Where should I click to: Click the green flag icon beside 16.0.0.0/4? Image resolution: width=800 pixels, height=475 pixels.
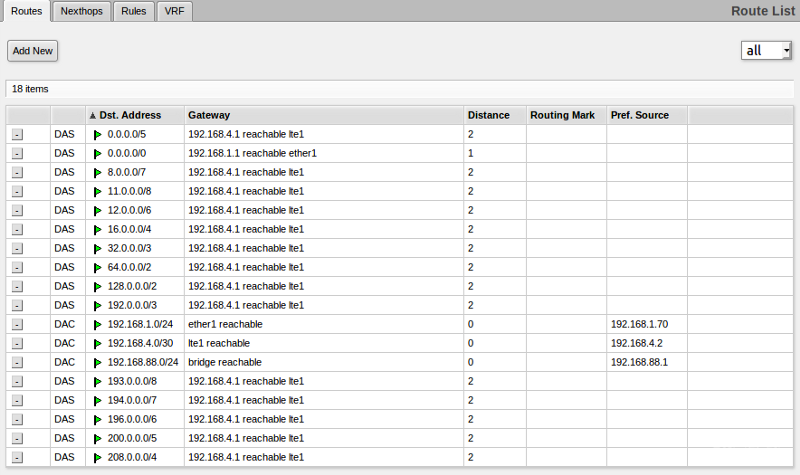pyautogui.click(x=97, y=230)
